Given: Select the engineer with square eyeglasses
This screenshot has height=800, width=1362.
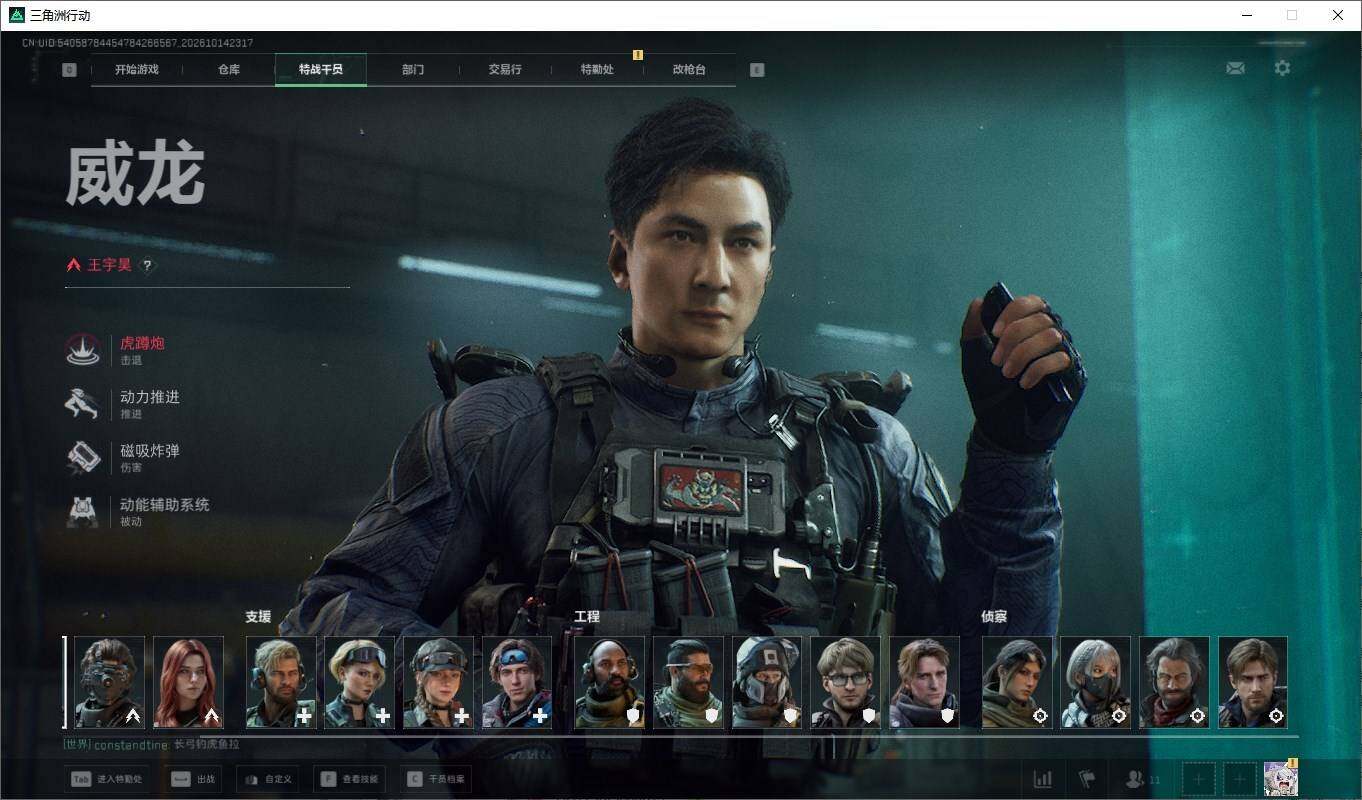Looking at the screenshot, I should coord(846,682).
